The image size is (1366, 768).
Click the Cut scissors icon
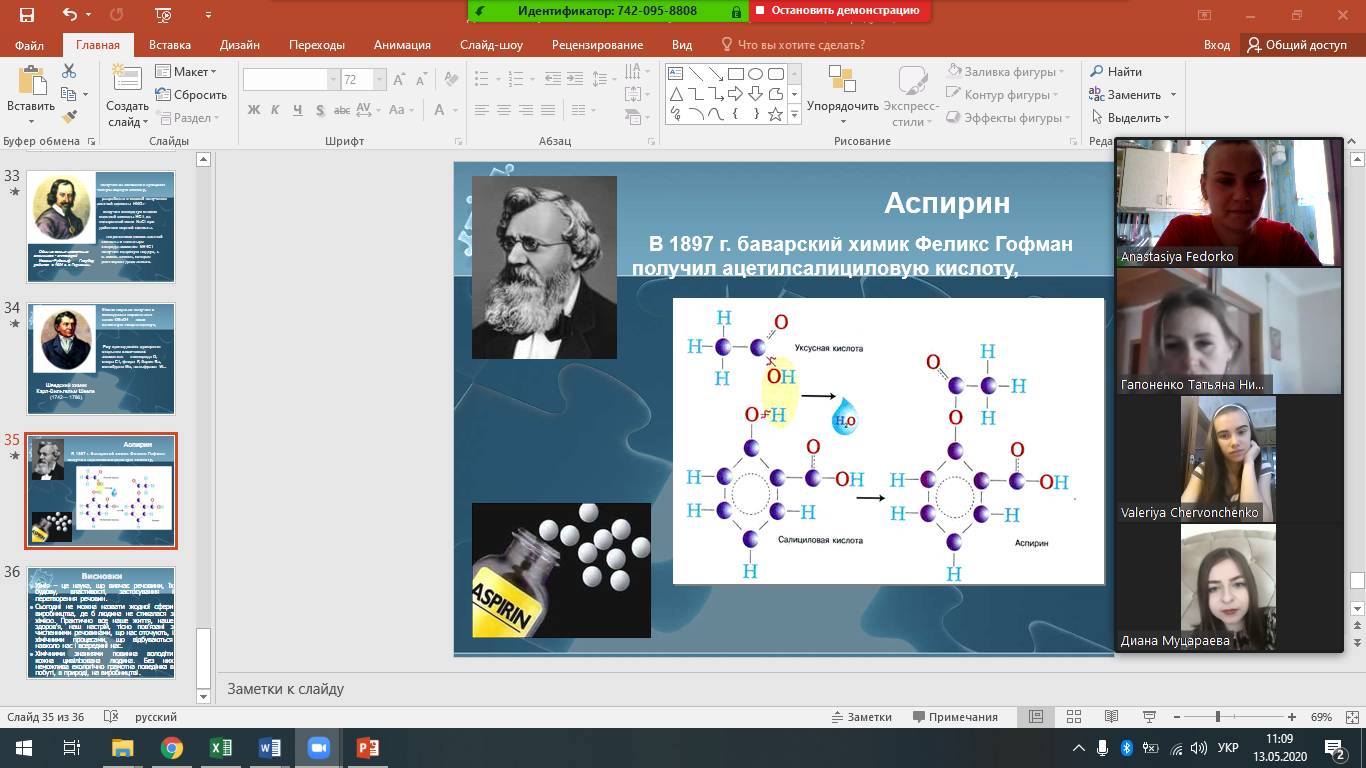pyautogui.click(x=69, y=71)
